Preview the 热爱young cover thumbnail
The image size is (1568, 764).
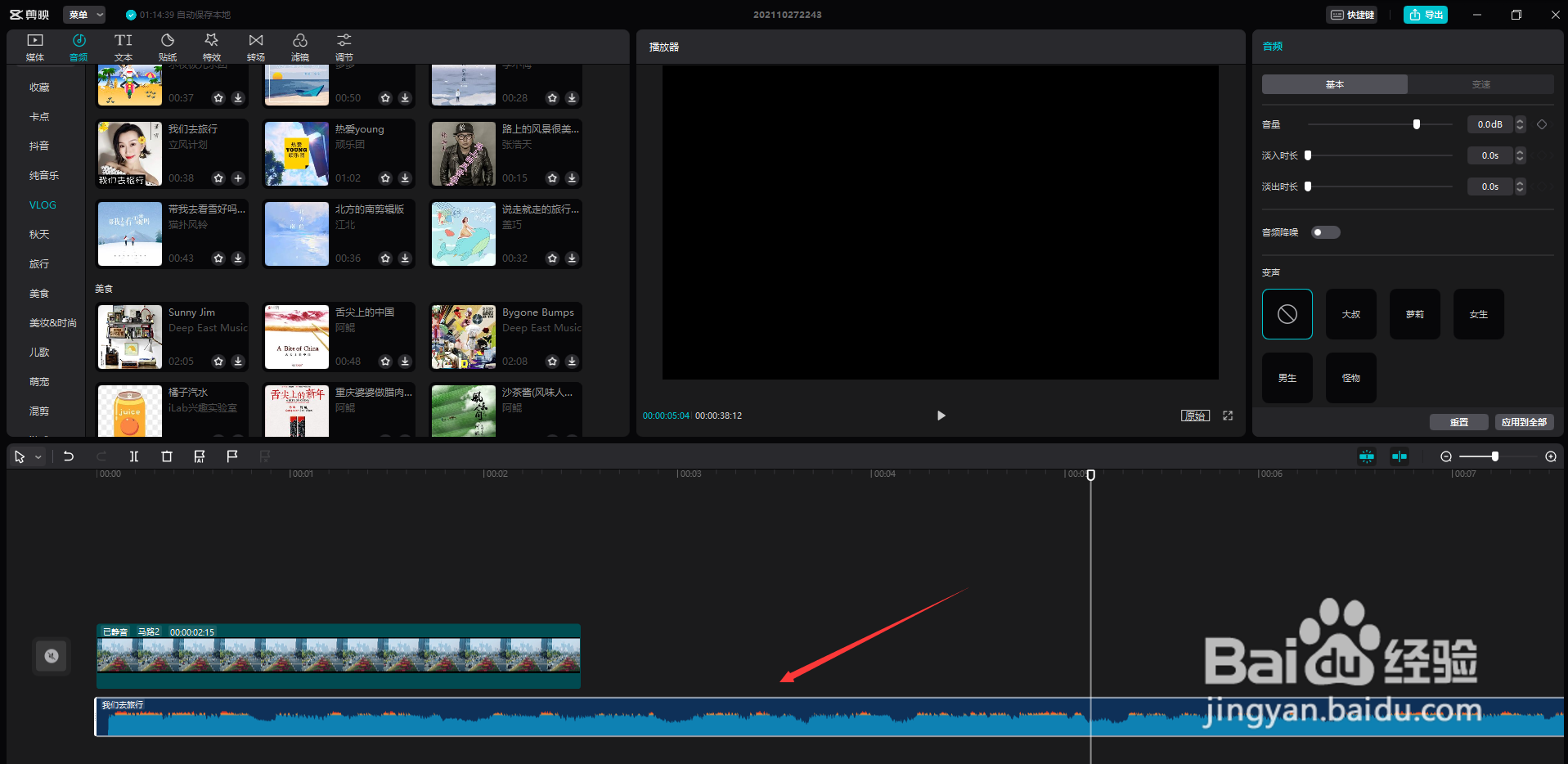pyautogui.click(x=297, y=154)
